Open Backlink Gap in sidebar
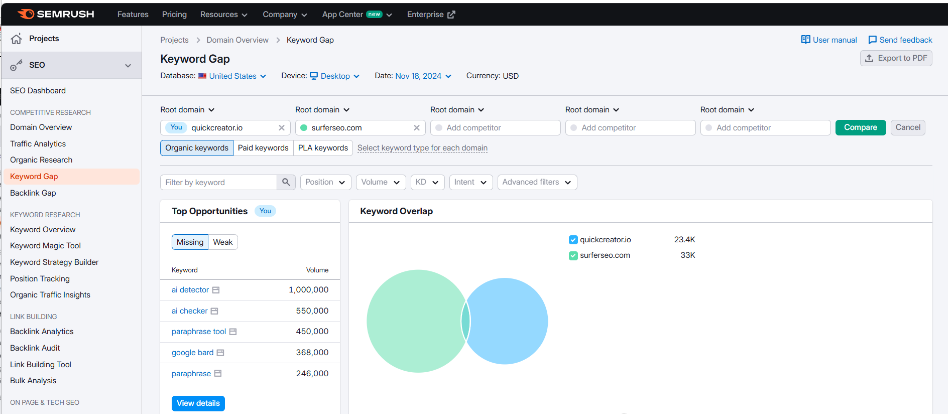The image size is (948, 414). pos(33,193)
